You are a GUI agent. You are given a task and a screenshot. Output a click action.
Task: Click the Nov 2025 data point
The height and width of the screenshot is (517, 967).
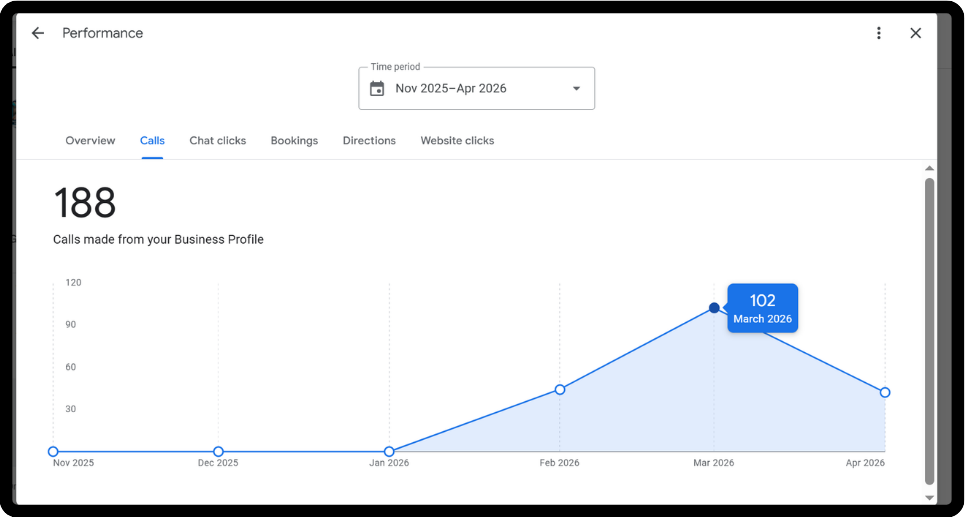(53, 452)
